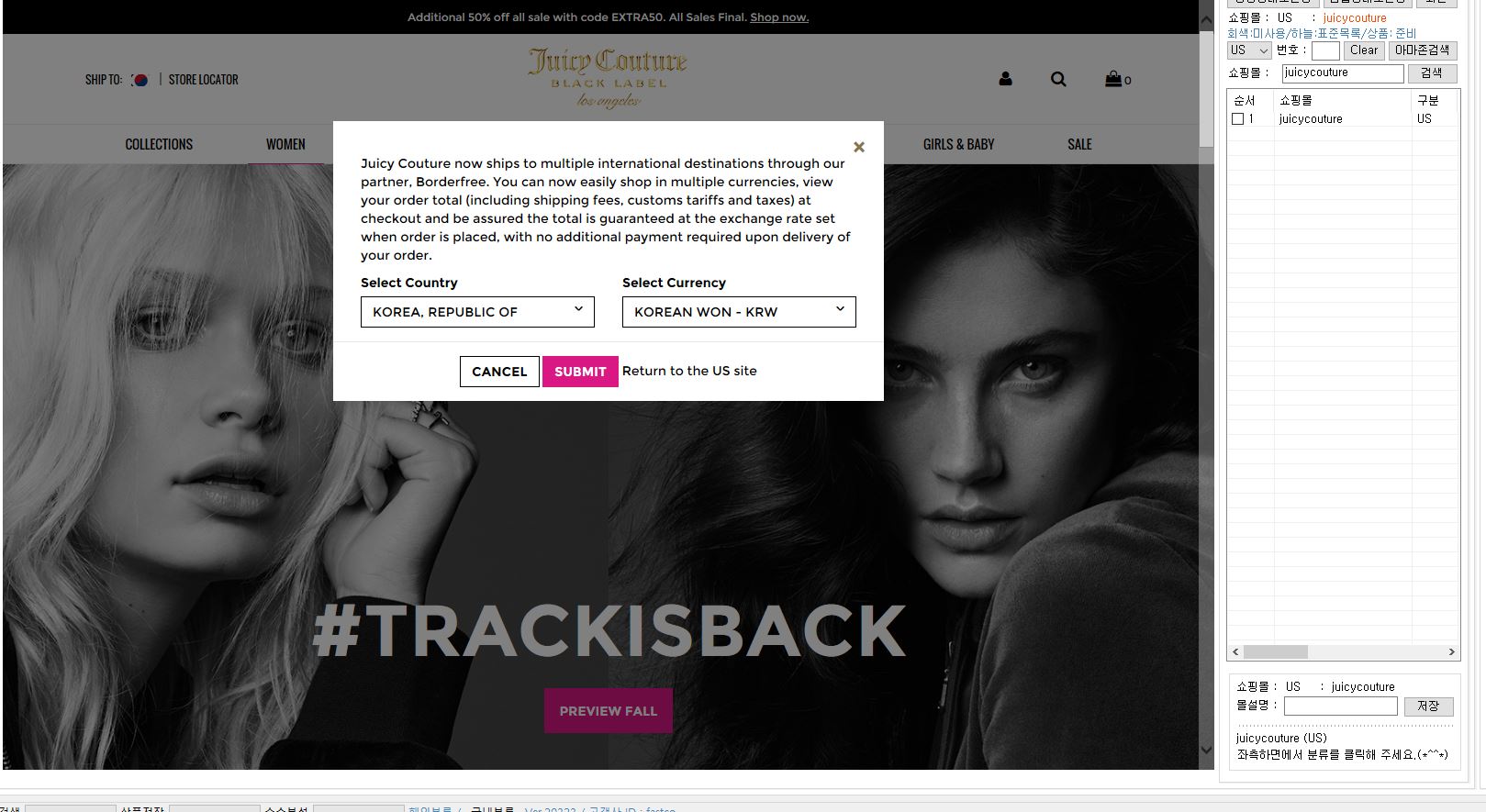This screenshot has width=1486, height=812.
Task: Open the US region combo box
Action: click(x=1248, y=50)
